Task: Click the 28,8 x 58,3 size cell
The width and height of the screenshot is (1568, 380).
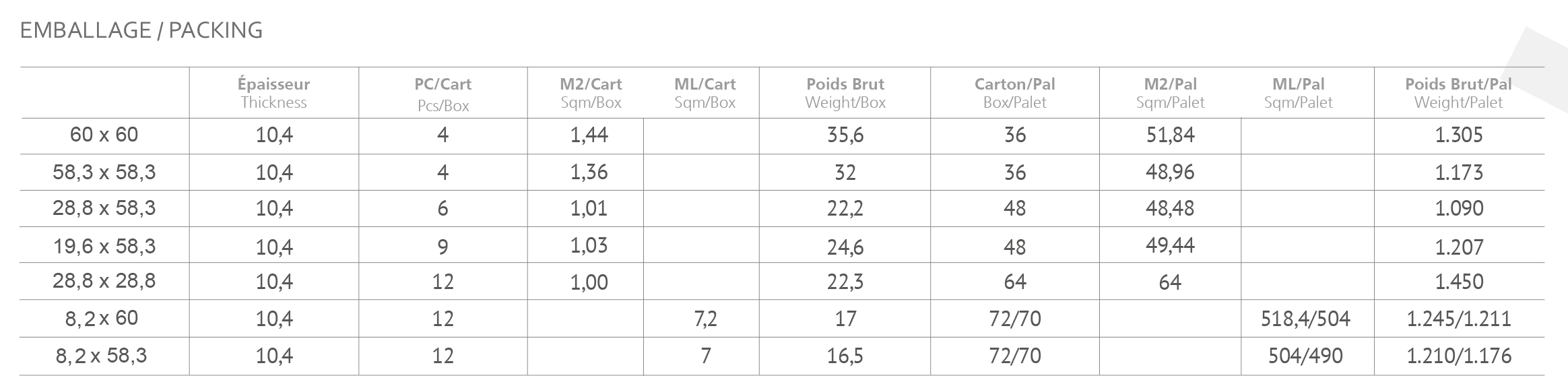Action: click(104, 208)
